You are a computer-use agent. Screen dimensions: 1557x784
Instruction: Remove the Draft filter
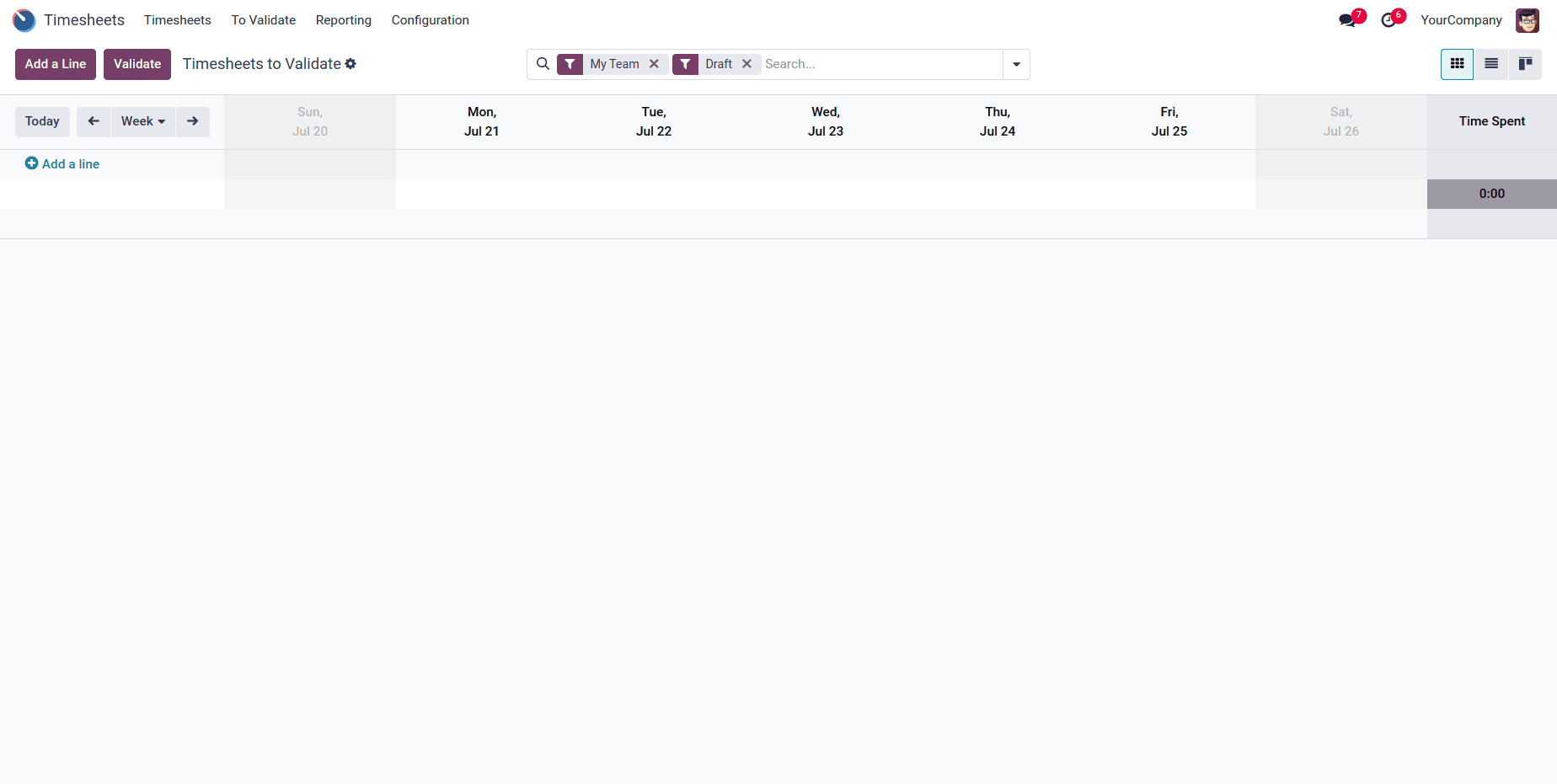click(x=746, y=63)
